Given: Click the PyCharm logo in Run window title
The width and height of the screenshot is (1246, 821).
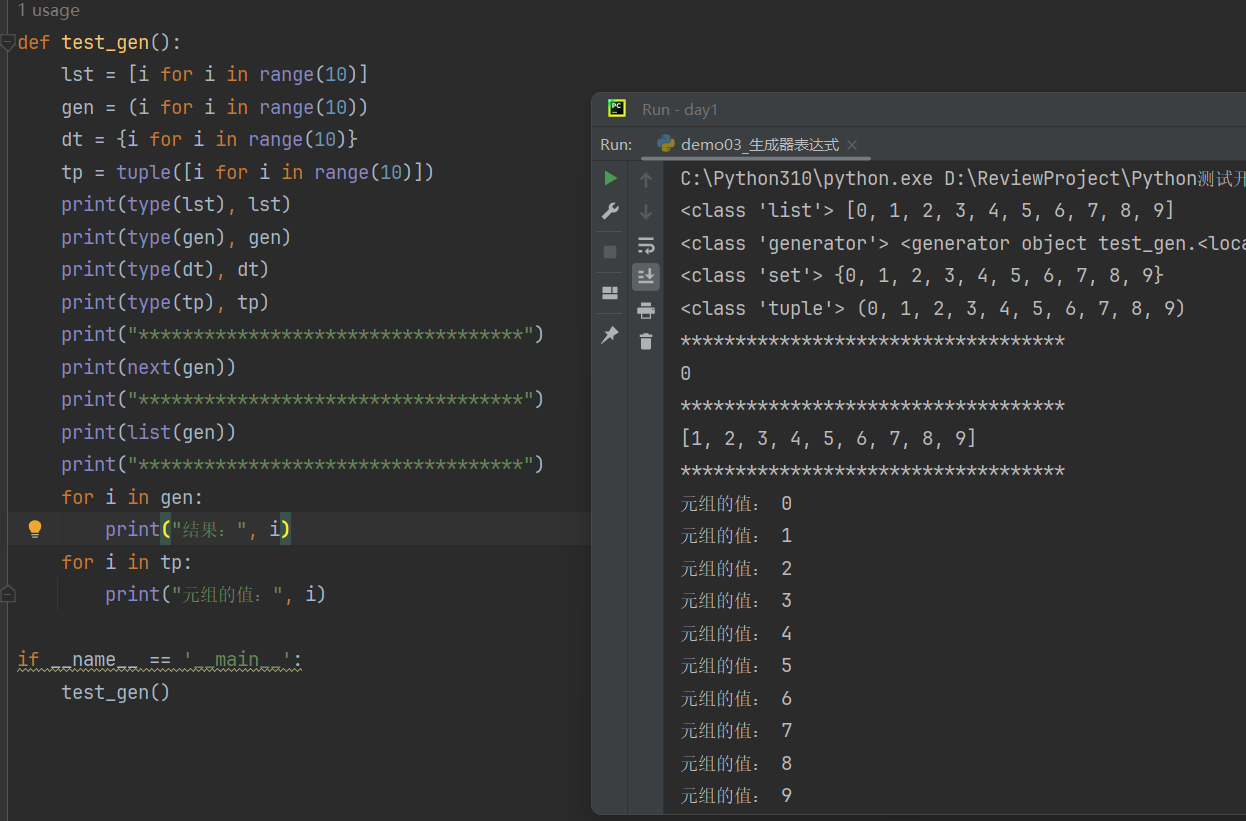Looking at the screenshot, I should (x=617, y=109).
